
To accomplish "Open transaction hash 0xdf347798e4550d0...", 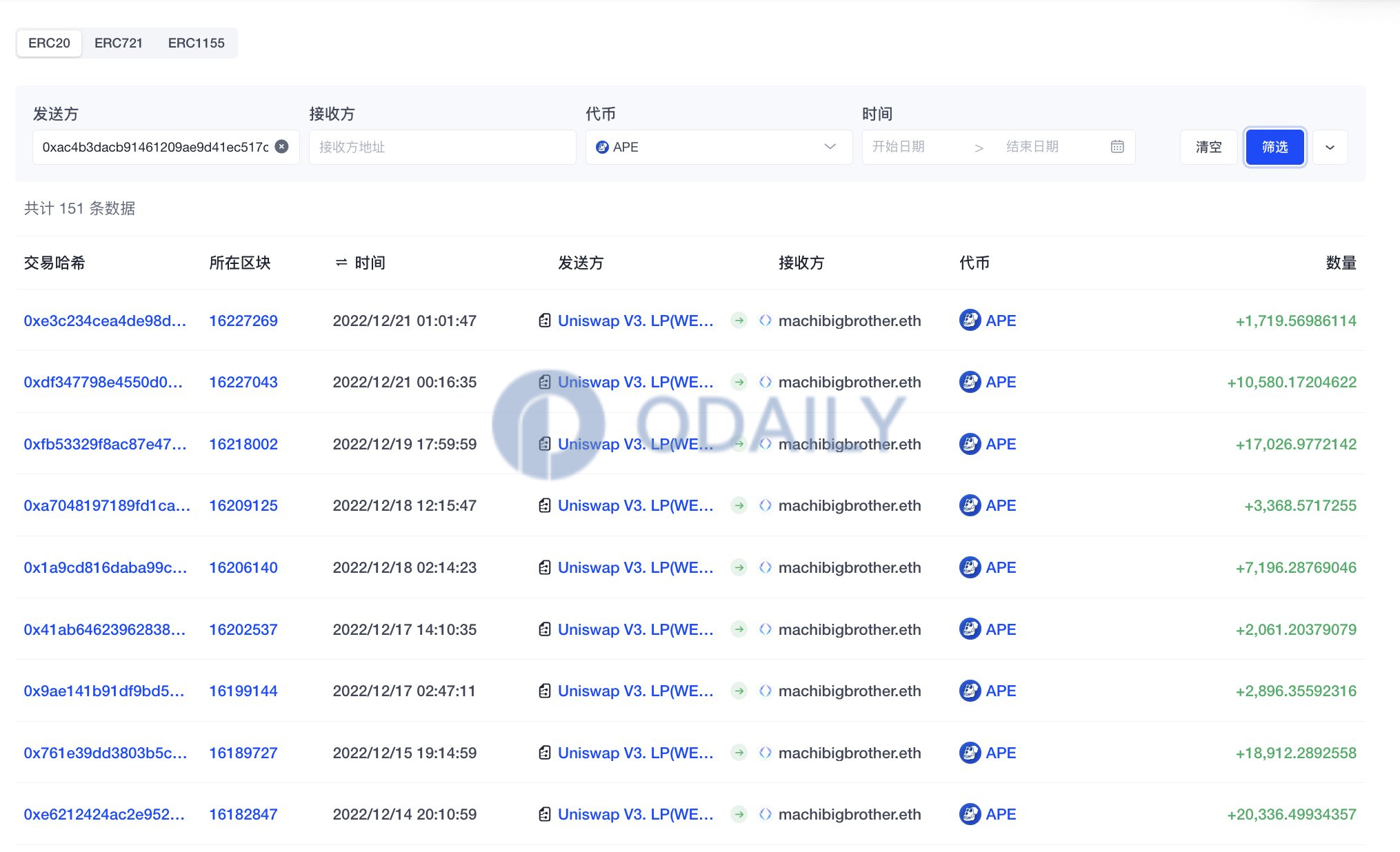I will click(103, 382).
